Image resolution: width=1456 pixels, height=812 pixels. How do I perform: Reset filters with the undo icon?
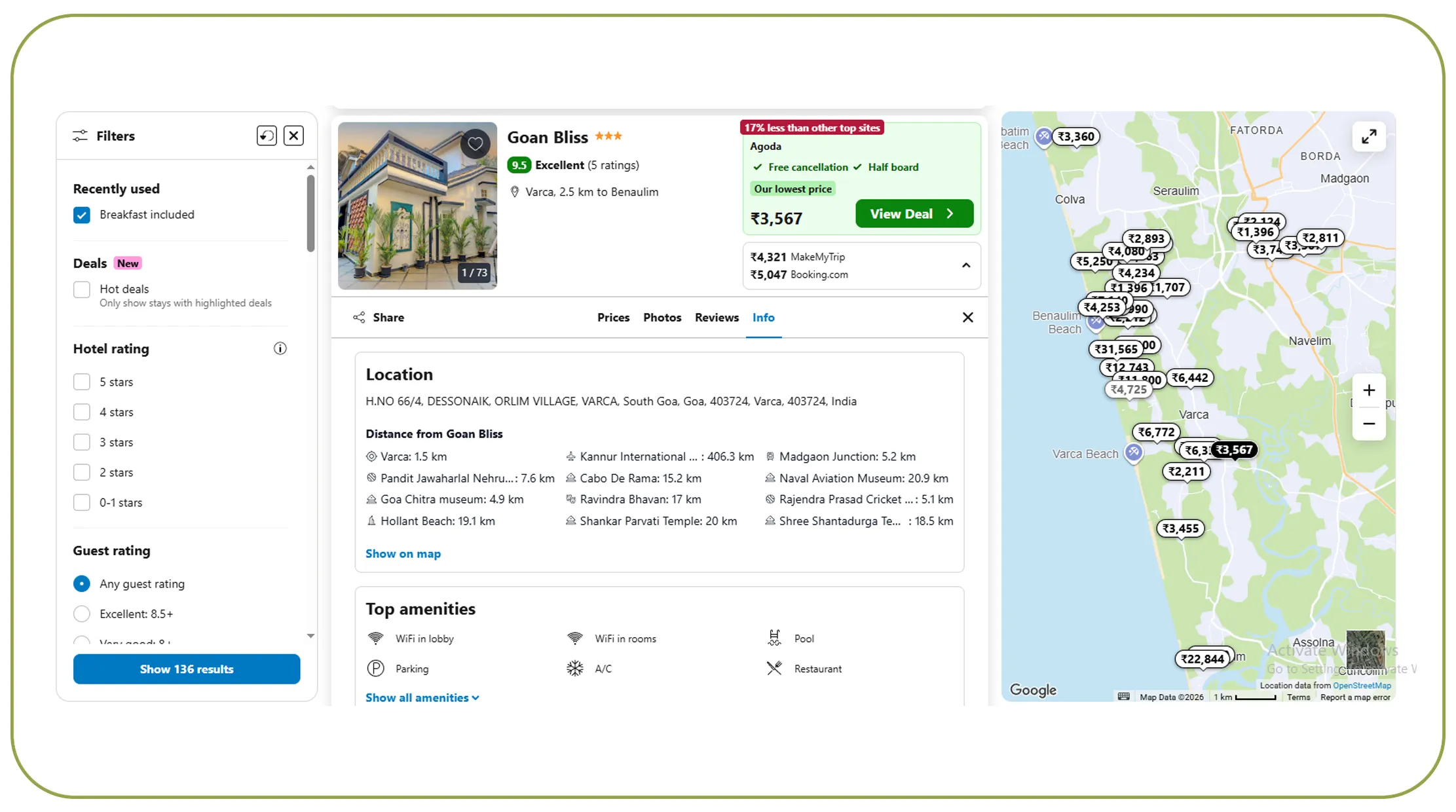coord(267,136)
